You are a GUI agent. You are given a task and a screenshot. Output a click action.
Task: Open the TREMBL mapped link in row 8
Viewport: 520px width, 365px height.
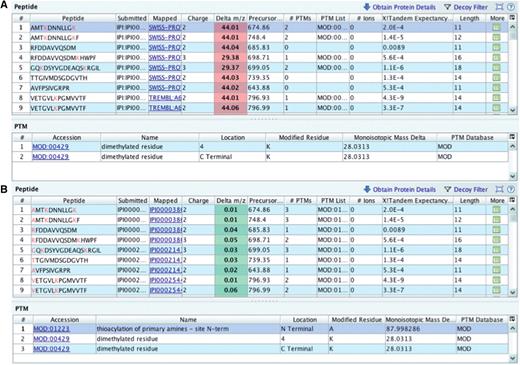165,98
